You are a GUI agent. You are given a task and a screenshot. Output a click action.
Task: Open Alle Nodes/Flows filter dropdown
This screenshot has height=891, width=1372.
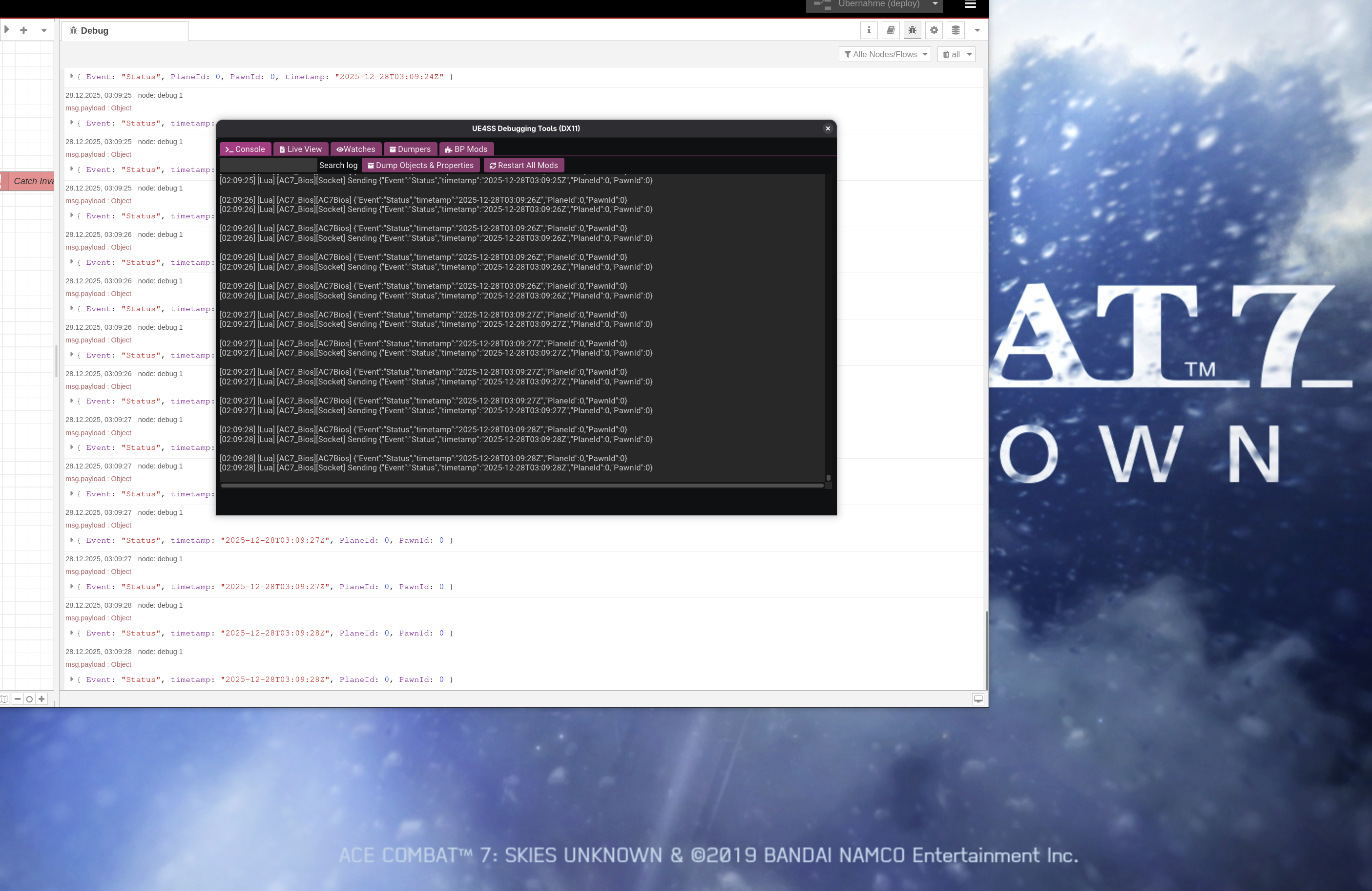coord(885,54)
